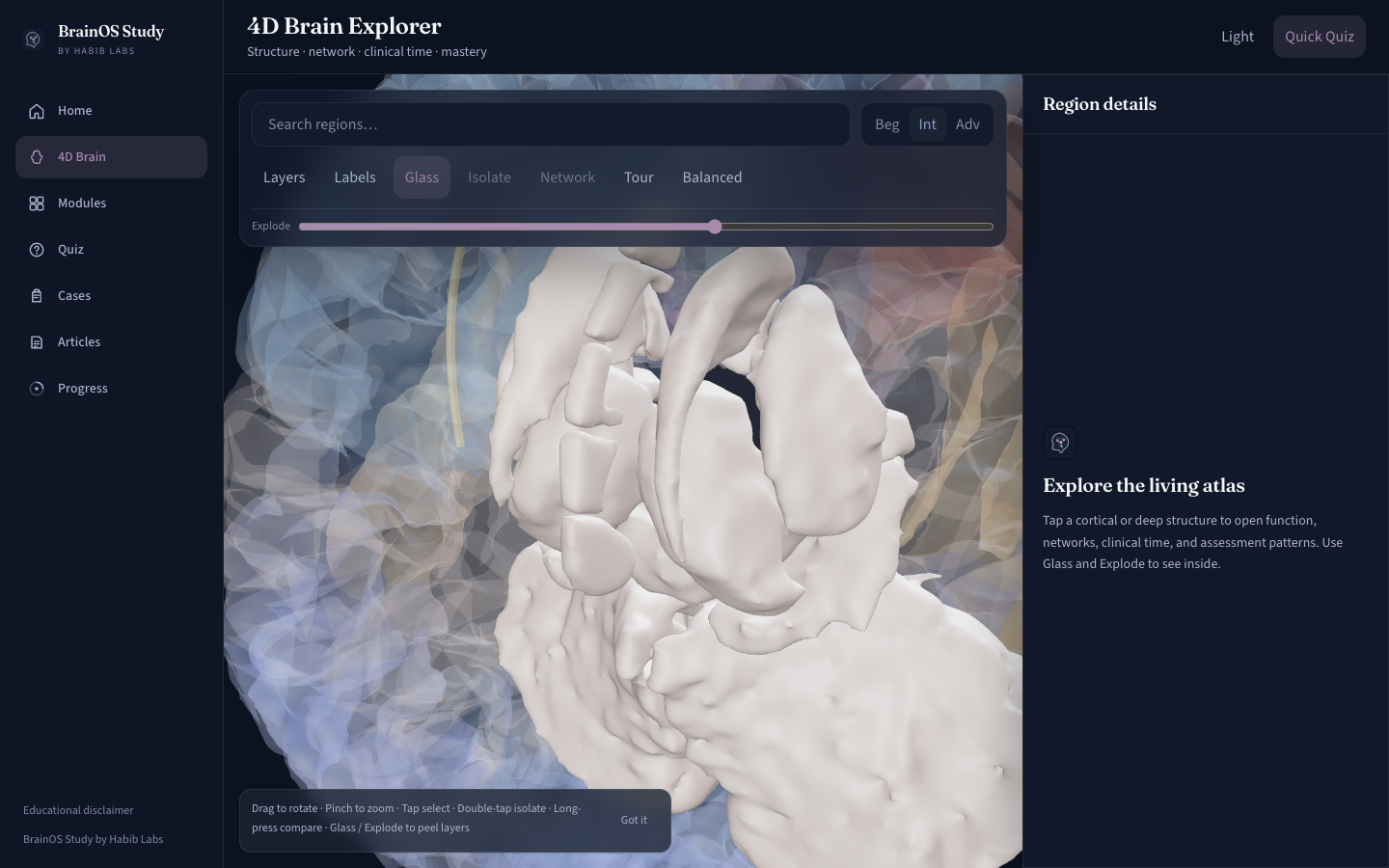
Task: Toggle the Network view
Action: pyautogui.click(x=567, y=177)
